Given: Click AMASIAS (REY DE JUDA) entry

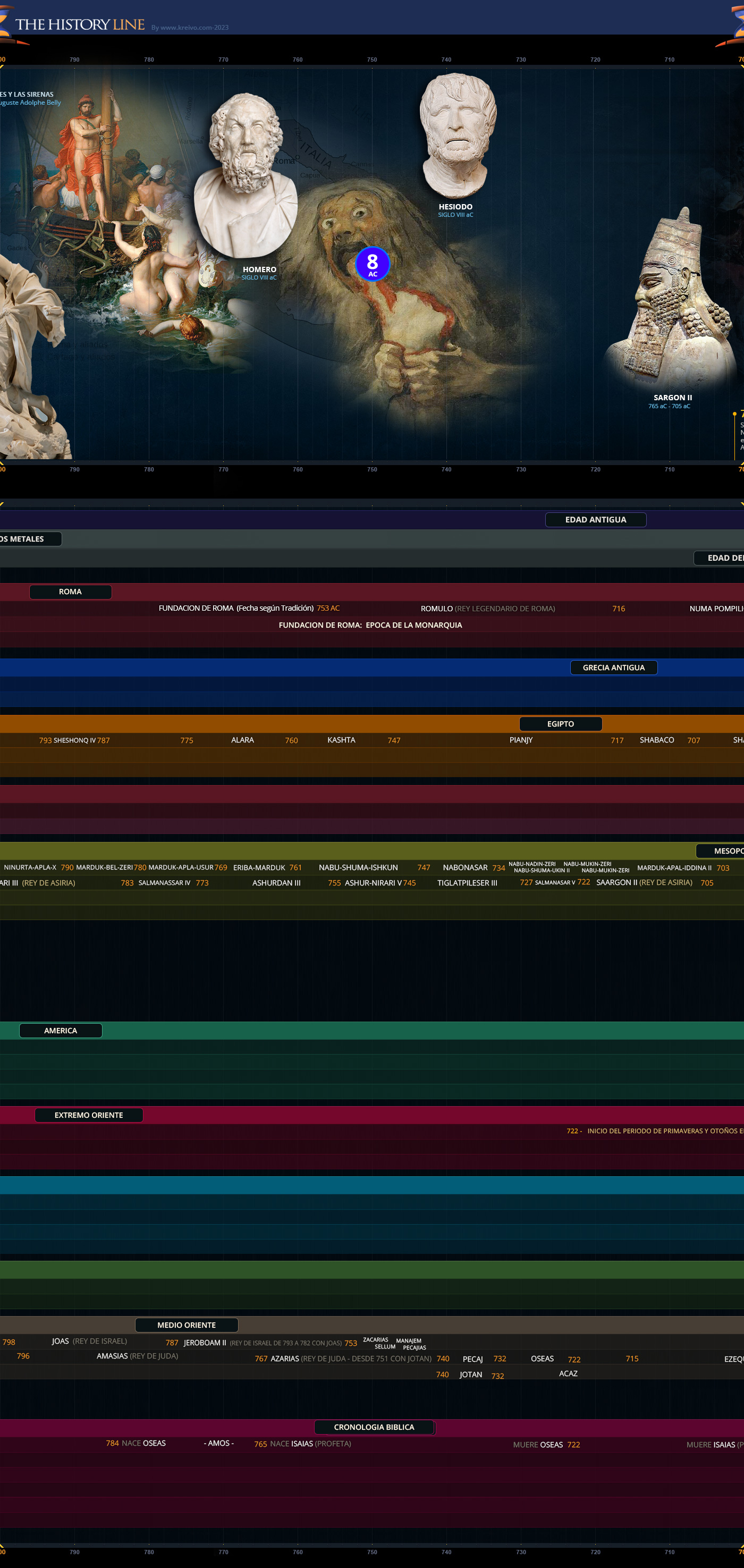Looking at the screenshot, I should (138, 1355).
